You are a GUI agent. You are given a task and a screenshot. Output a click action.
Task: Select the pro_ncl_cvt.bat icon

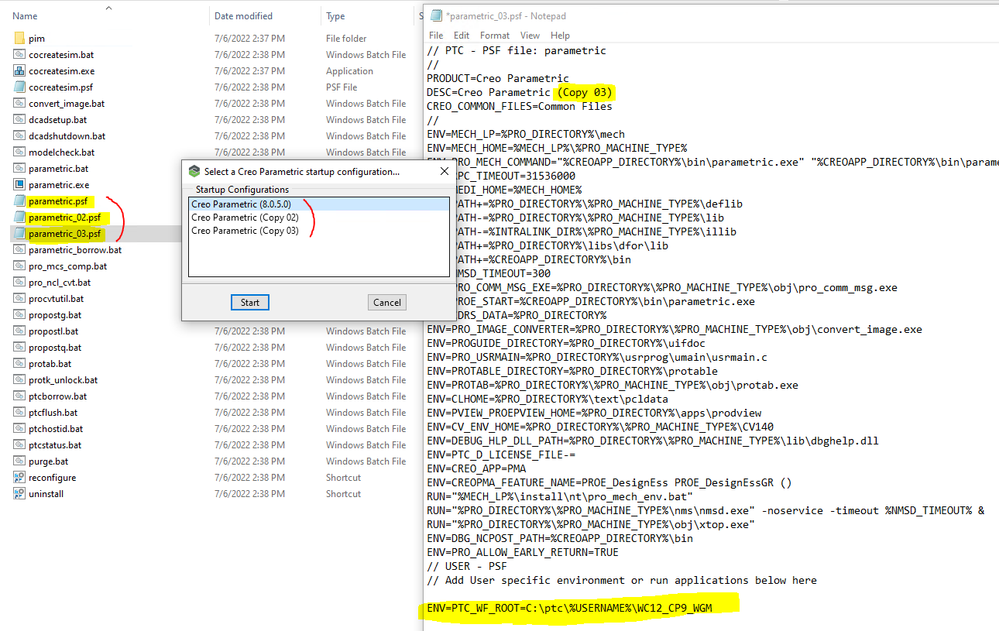tap(19, 282)
